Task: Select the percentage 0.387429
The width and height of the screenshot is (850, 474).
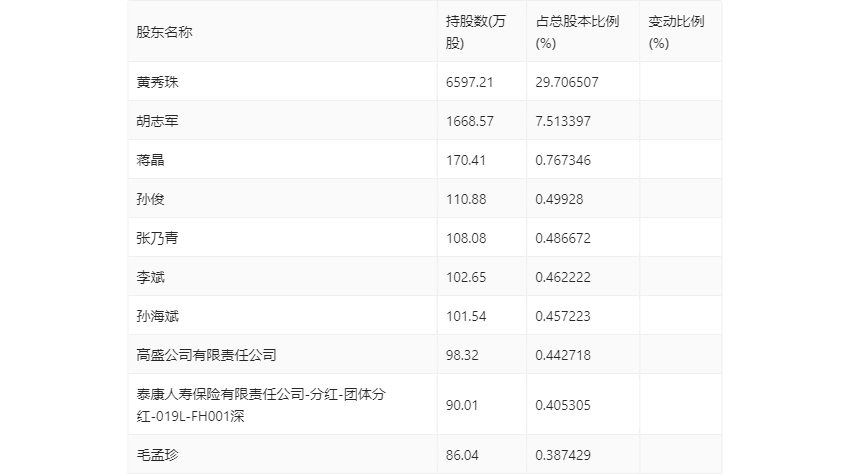Action: tap(563, 455)
